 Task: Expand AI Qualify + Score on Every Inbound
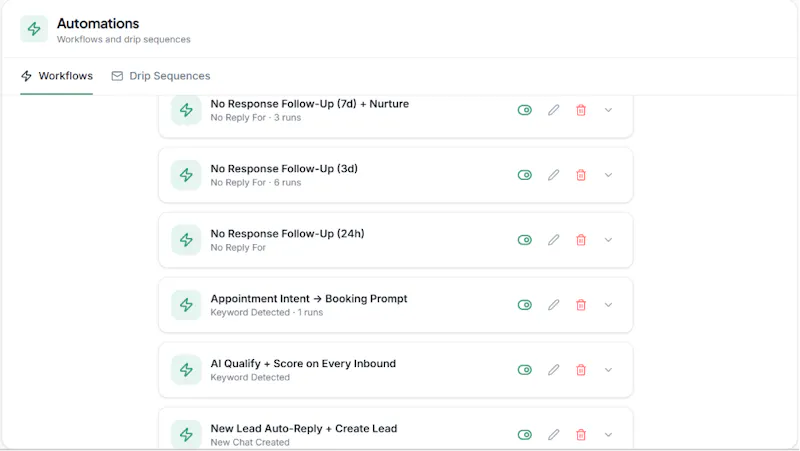[x=608, y=370]
